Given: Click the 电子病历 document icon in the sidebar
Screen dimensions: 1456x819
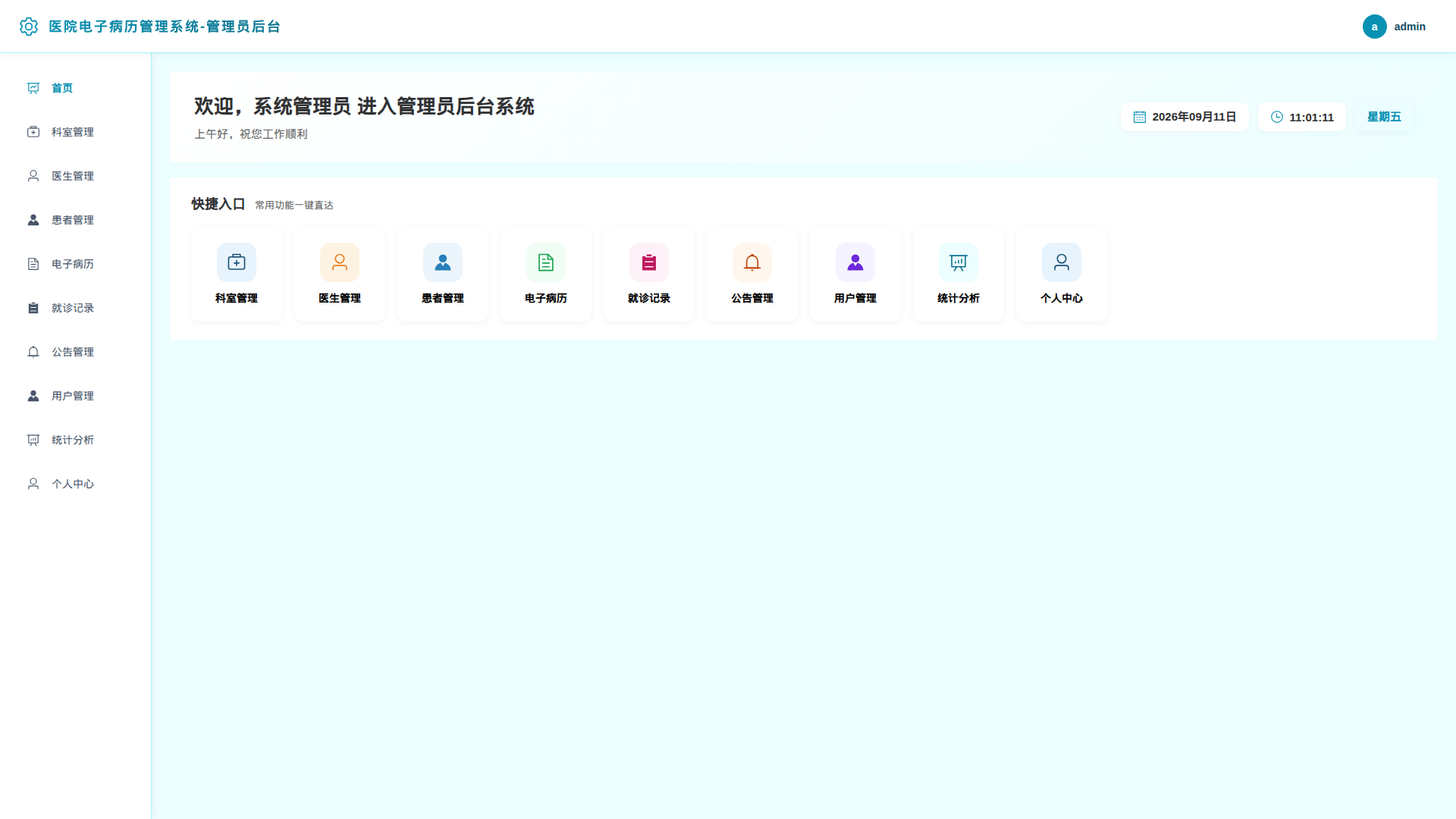Looking at the screenshot, I should click(33, 264).
